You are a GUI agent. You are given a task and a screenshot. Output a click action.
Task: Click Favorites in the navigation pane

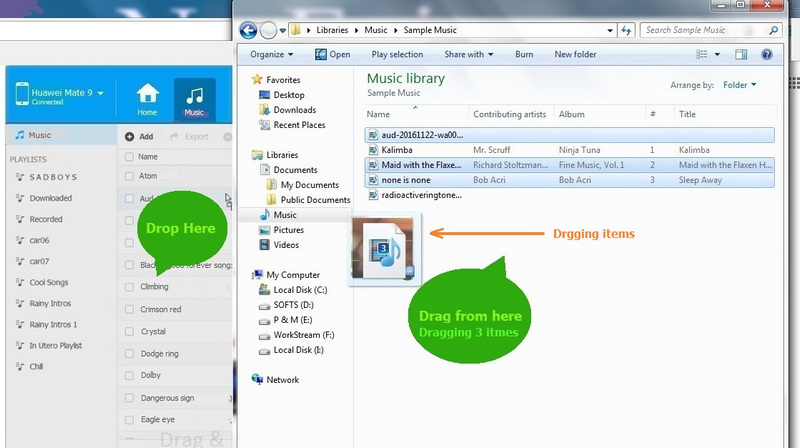[x=283, y=80]
